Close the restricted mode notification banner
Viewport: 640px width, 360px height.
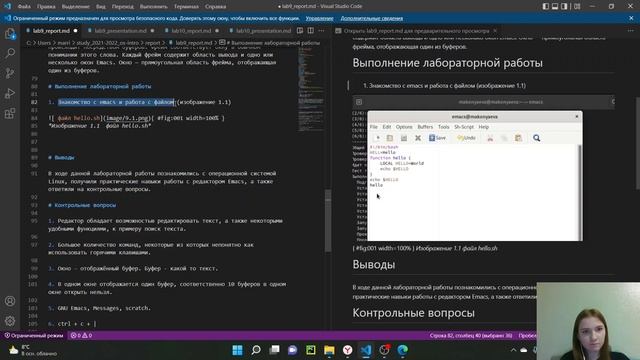pyautogui.click(x=631, y=18)
